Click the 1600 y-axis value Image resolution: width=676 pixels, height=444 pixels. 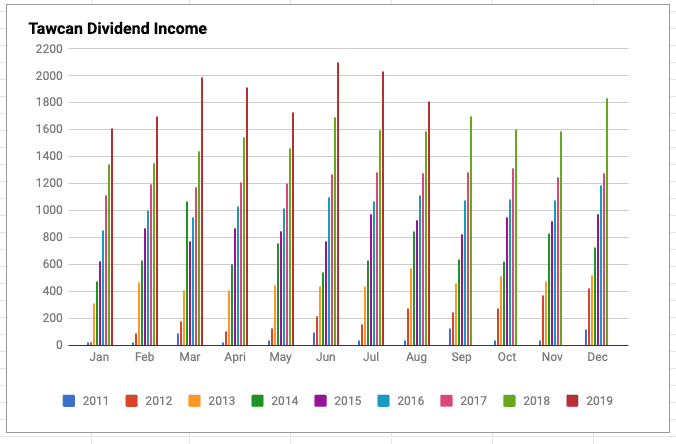tap(49, 129)
